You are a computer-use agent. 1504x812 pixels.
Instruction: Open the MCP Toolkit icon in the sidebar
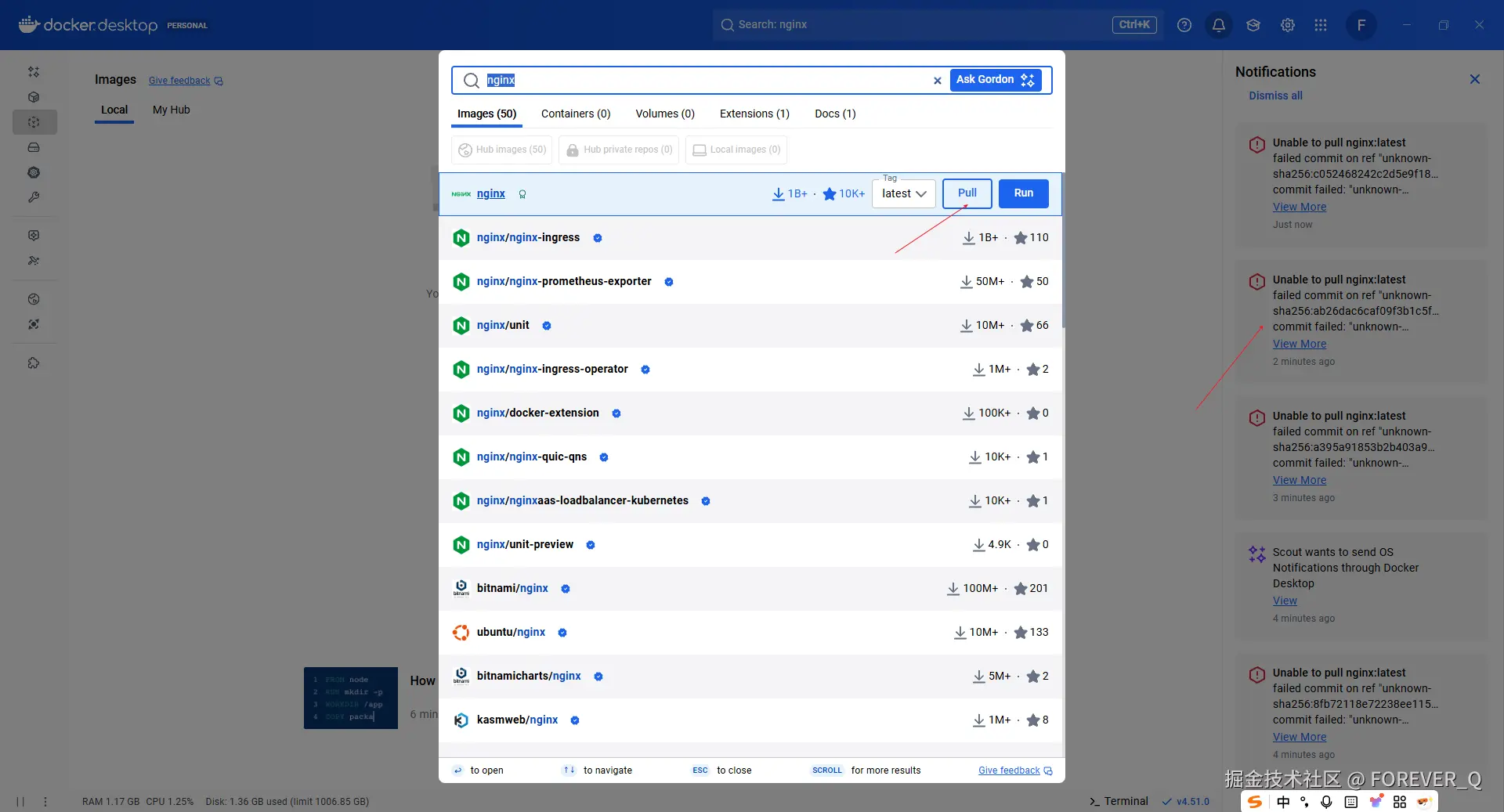point(34,261)
